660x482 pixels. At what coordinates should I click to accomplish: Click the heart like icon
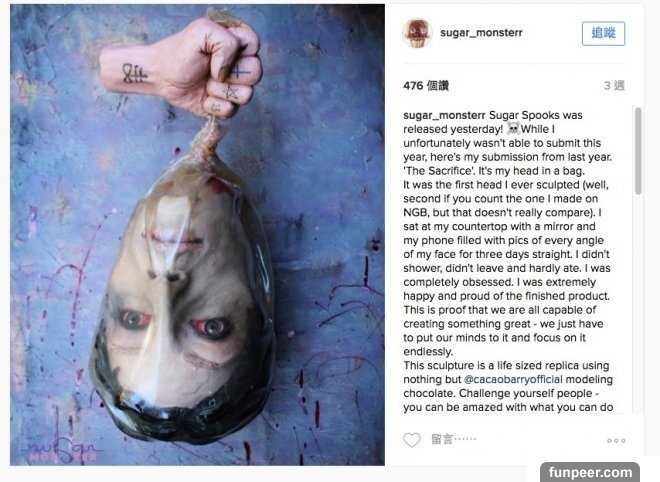[412, 440]
